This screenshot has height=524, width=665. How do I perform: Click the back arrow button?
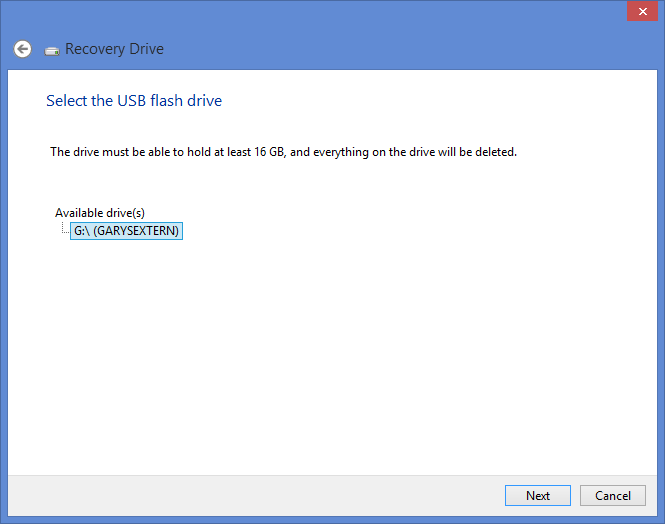[x=22, y=49]
